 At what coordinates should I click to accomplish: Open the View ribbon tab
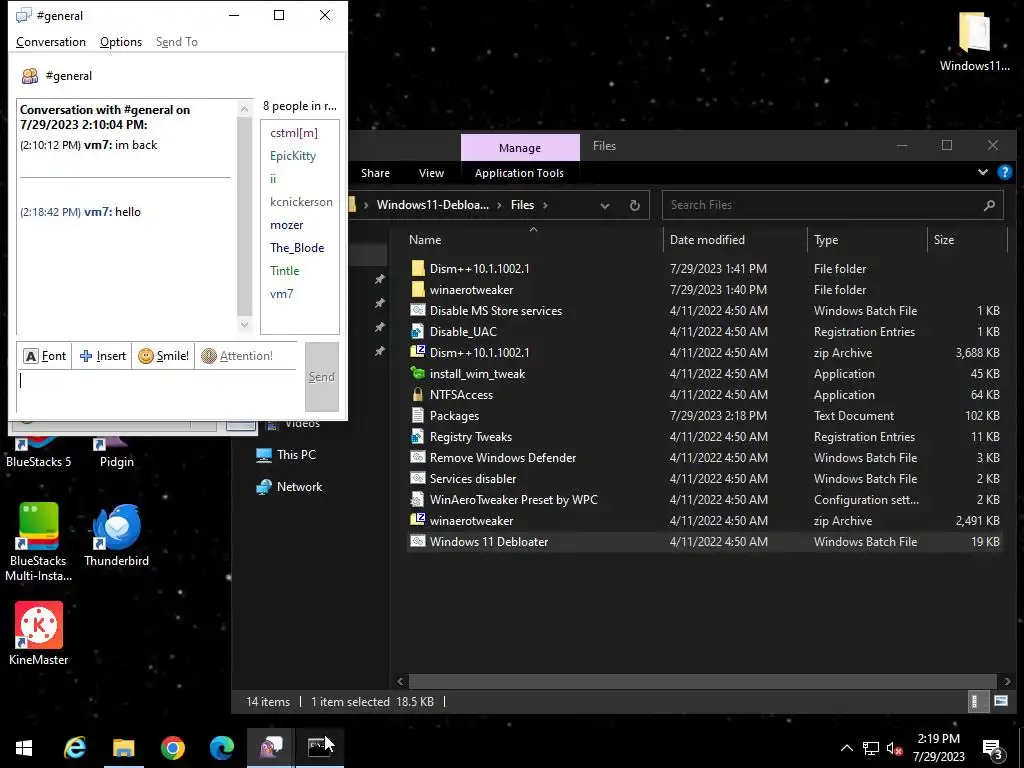(x=431, y=173)
